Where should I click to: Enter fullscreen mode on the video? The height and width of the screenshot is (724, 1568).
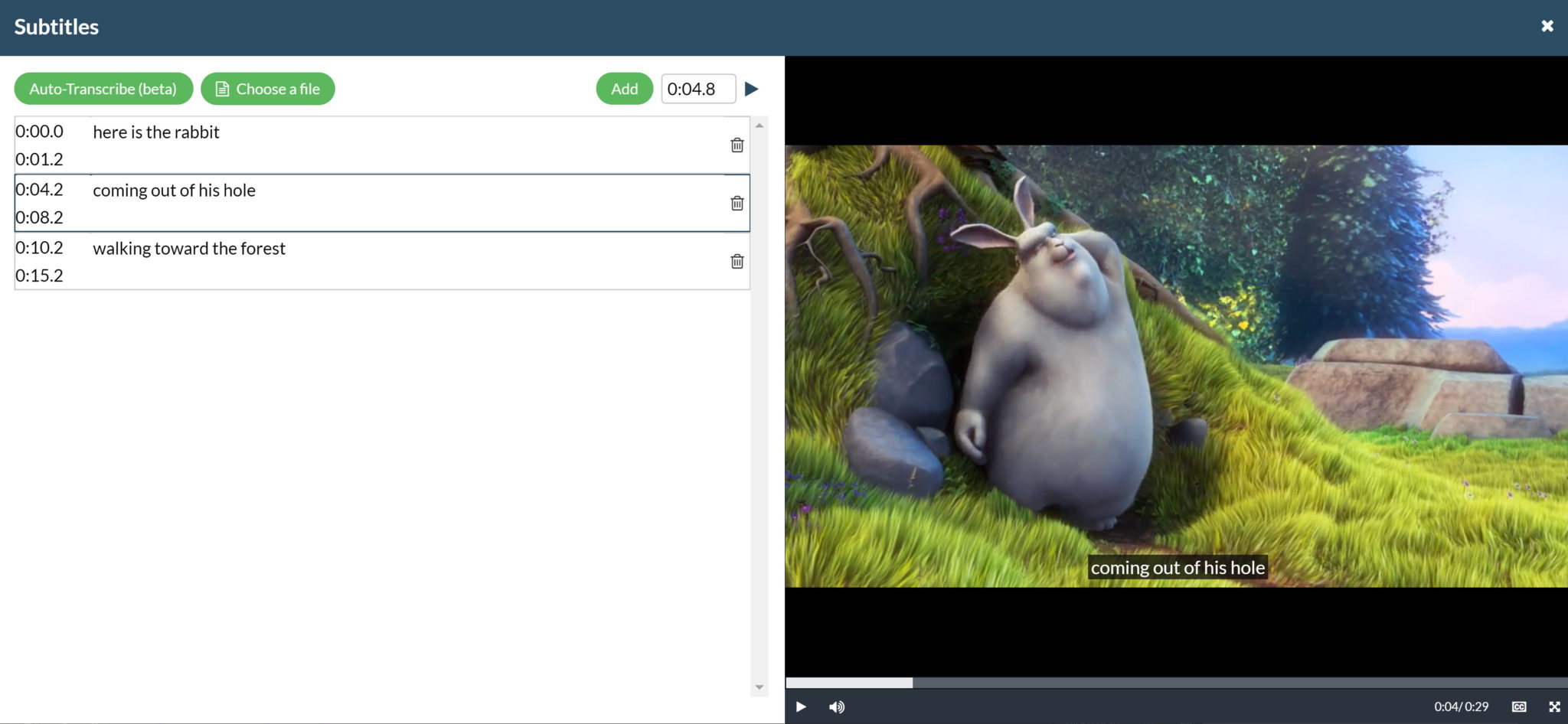tap(1553, 706)
